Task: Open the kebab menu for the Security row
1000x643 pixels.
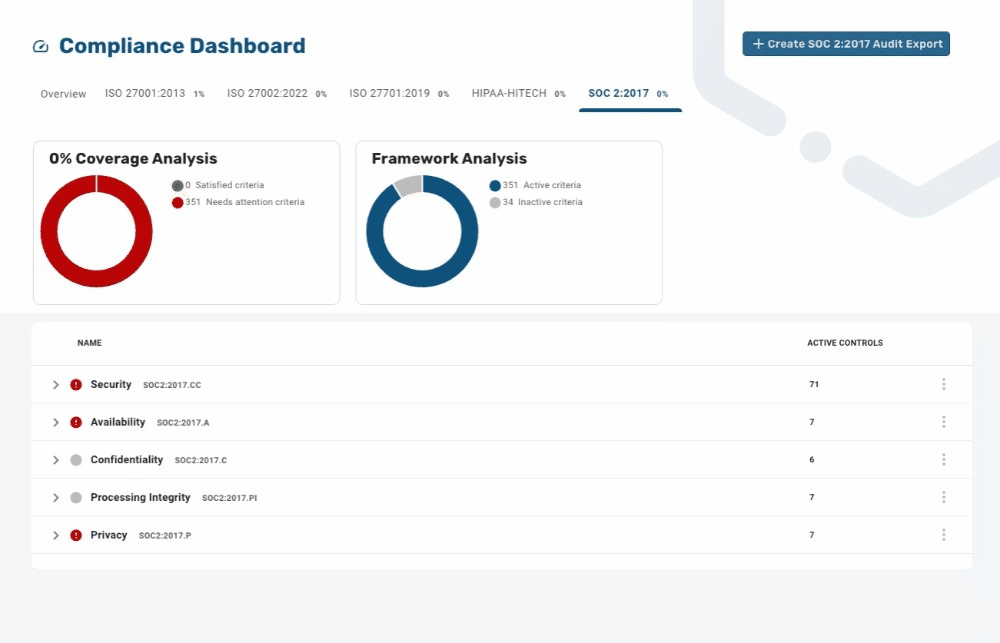Action: [x=943, y=384]
